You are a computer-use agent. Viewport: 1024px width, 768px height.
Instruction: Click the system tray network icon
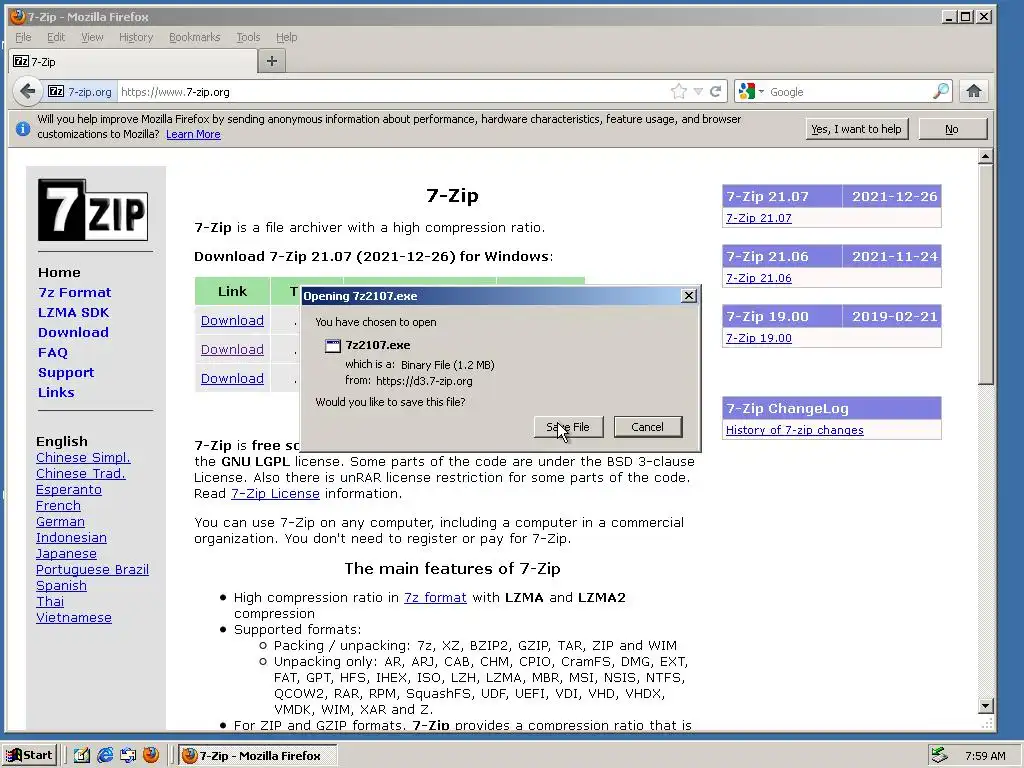(x=939, y=755)
